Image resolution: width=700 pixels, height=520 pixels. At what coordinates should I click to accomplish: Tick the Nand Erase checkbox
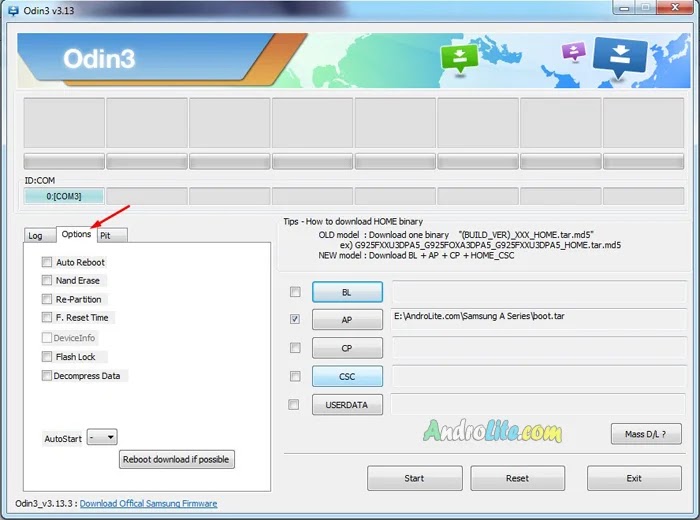click(x=46, y=280)
